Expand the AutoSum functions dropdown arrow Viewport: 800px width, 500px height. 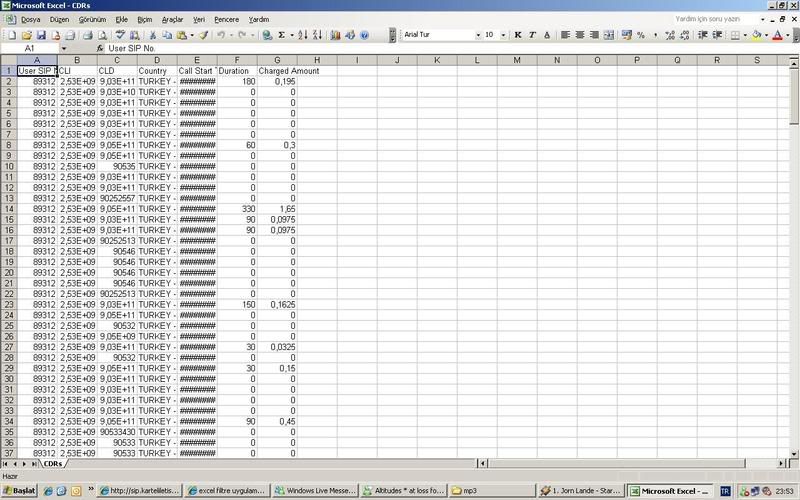[291, 35]
